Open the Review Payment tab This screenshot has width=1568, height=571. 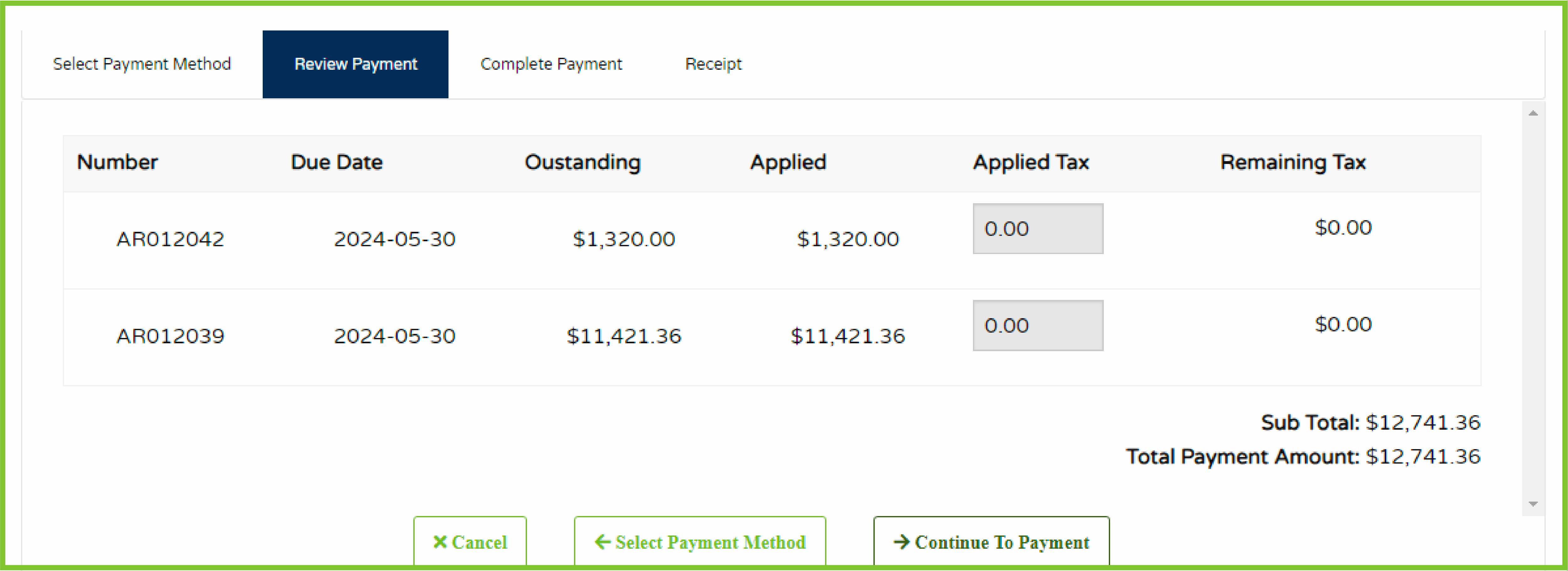(x=356, y=64)
